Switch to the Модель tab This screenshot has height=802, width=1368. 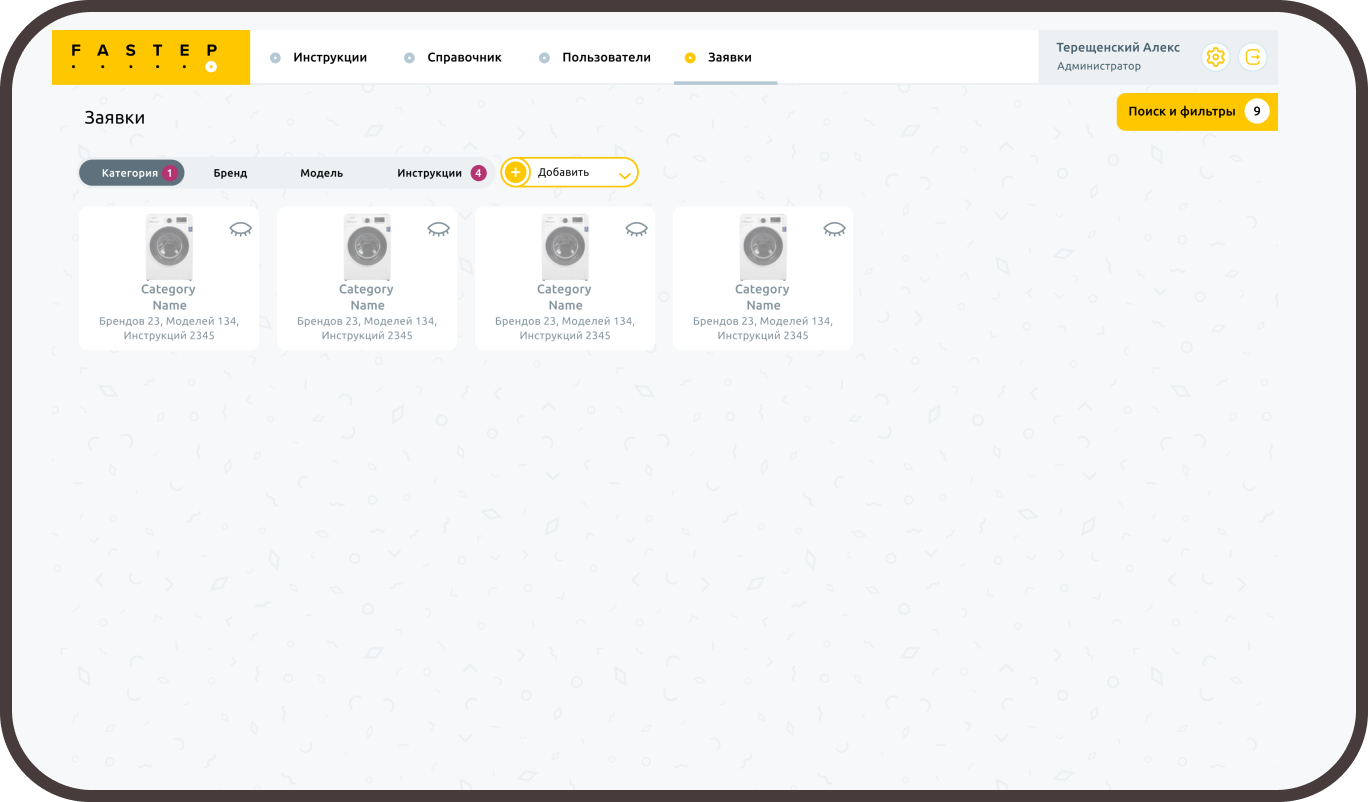[322, 173]
